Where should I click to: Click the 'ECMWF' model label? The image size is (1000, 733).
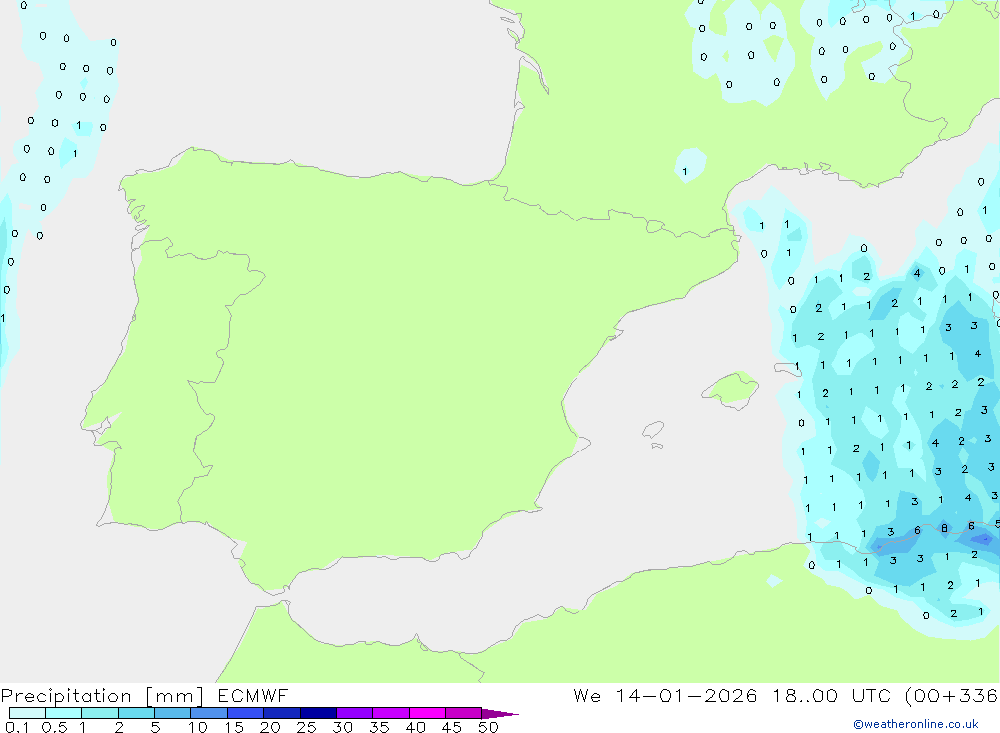coord(253,695)
